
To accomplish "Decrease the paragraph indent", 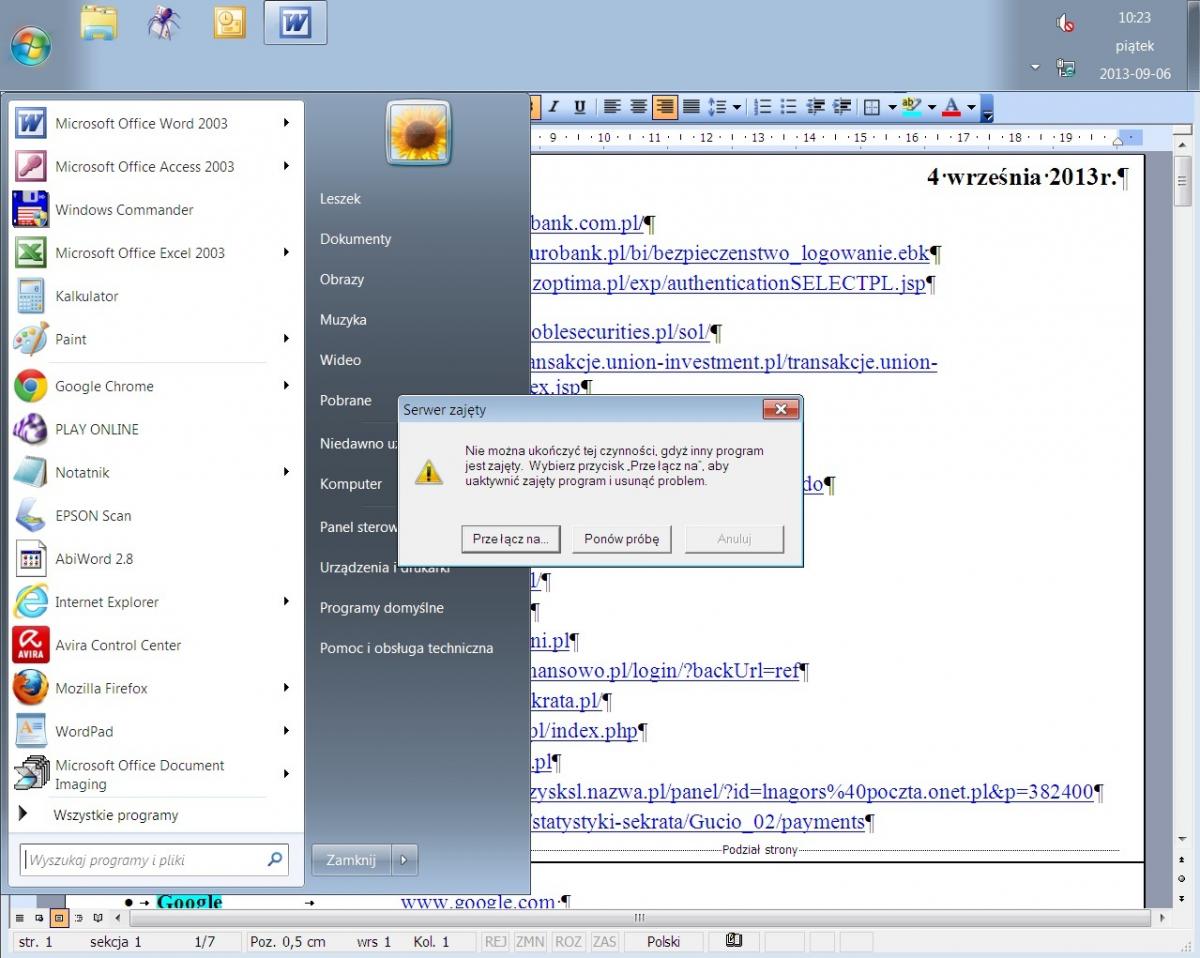I will point(815,106).
